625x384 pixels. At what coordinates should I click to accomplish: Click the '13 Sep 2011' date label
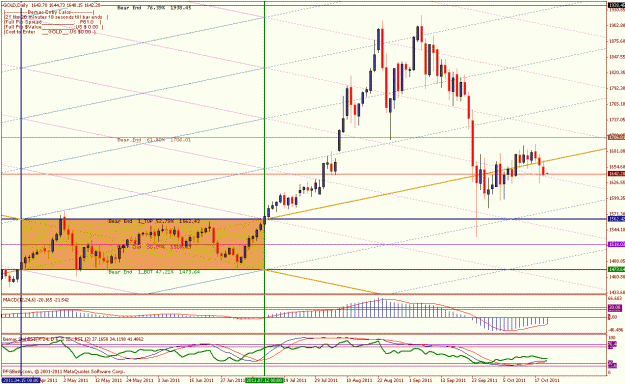[x=452, y=380]
